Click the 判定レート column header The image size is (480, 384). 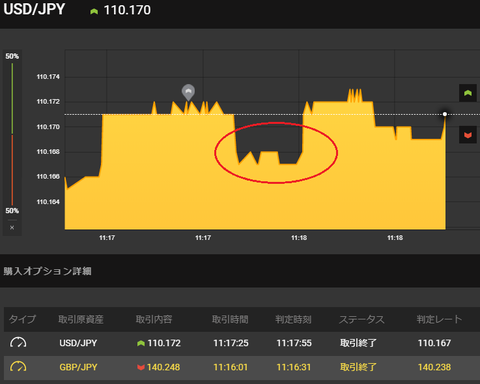[x=439, y=319]
